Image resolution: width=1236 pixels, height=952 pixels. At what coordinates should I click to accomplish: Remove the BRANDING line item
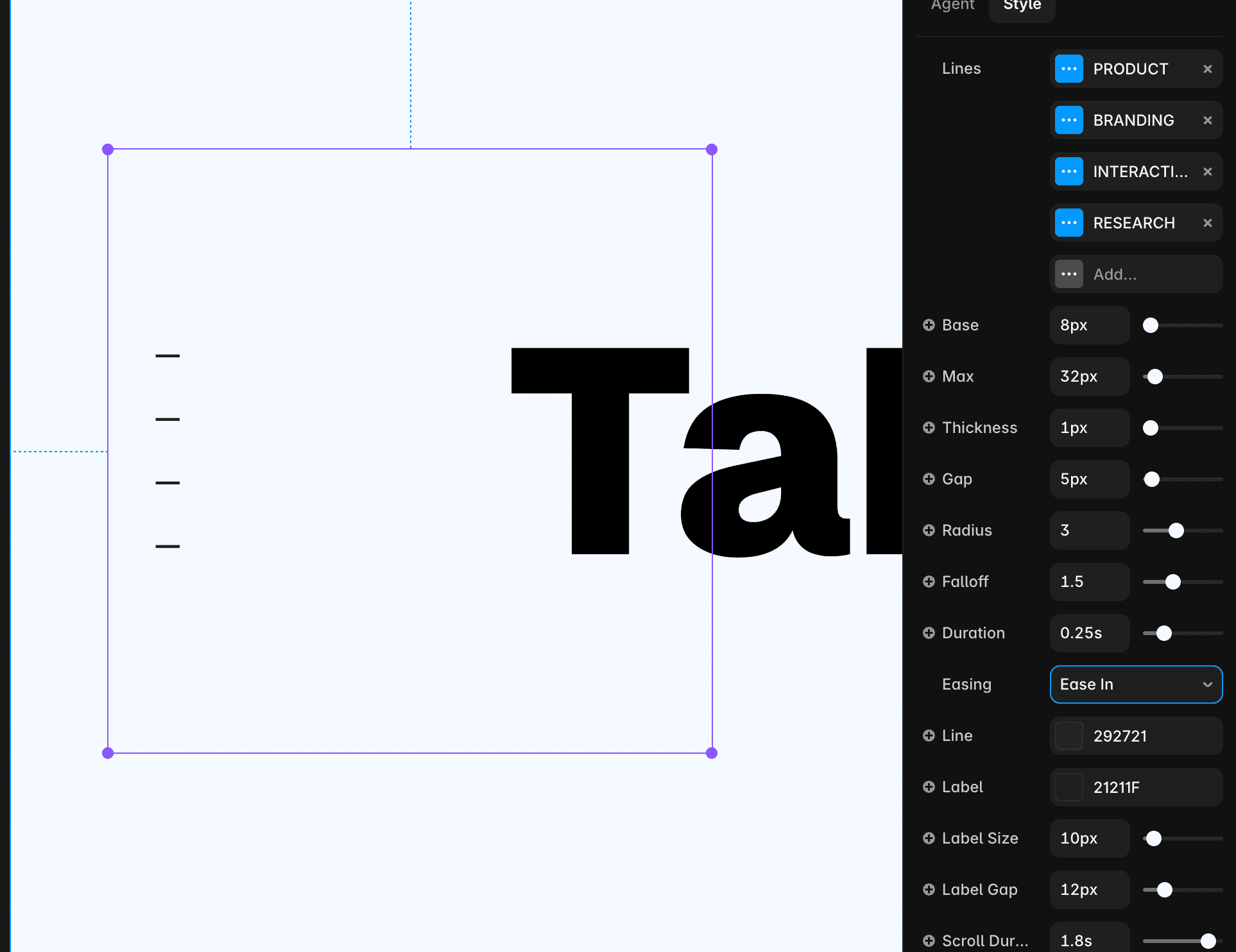coord(1207,120)
